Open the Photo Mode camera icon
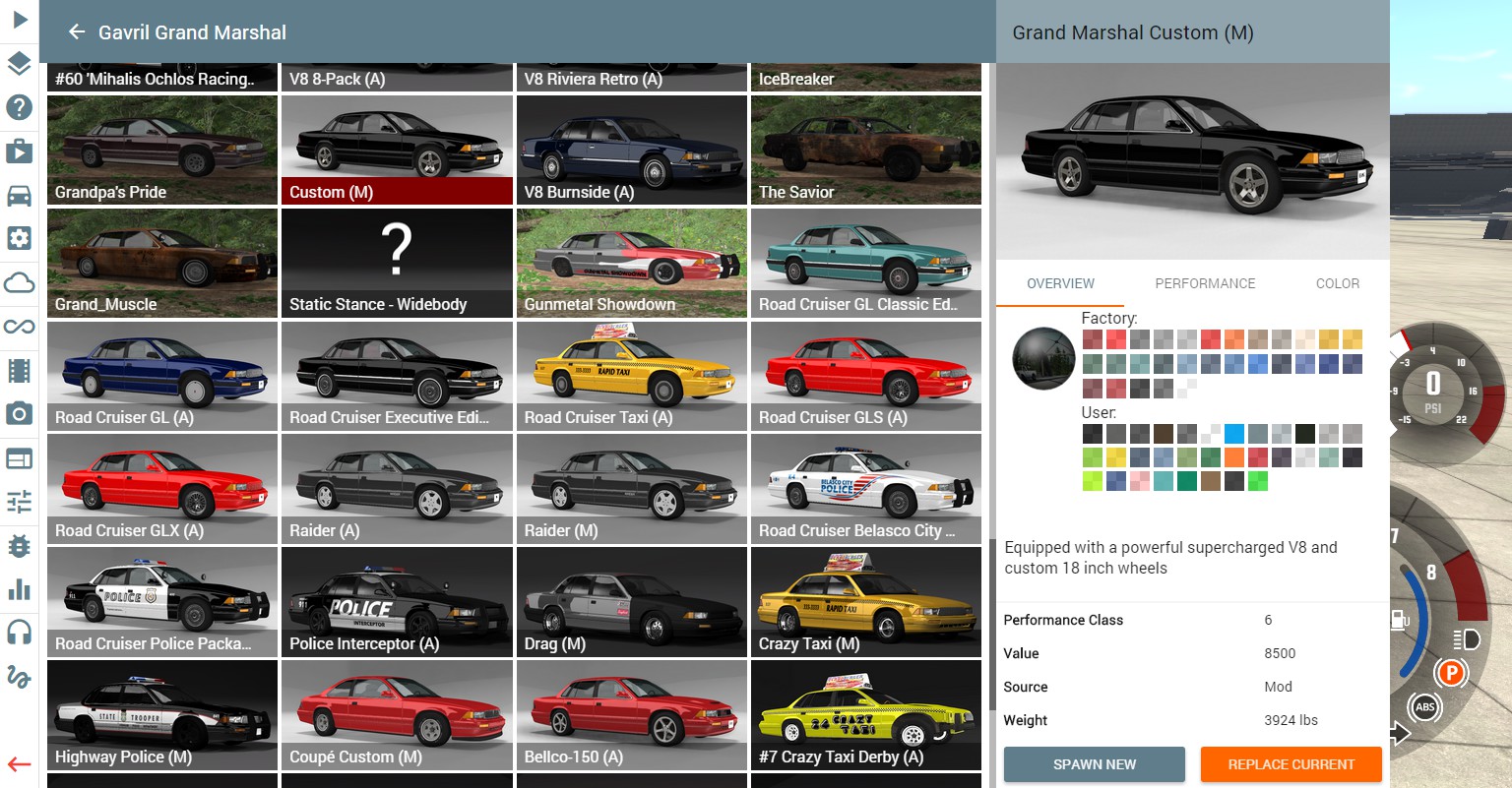Viewport: 1512px width, 788px height. pos(19,413)
